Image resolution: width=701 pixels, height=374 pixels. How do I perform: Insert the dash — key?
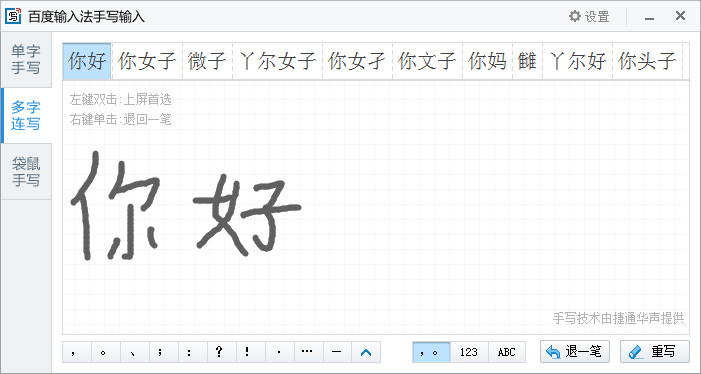point(337,352)
